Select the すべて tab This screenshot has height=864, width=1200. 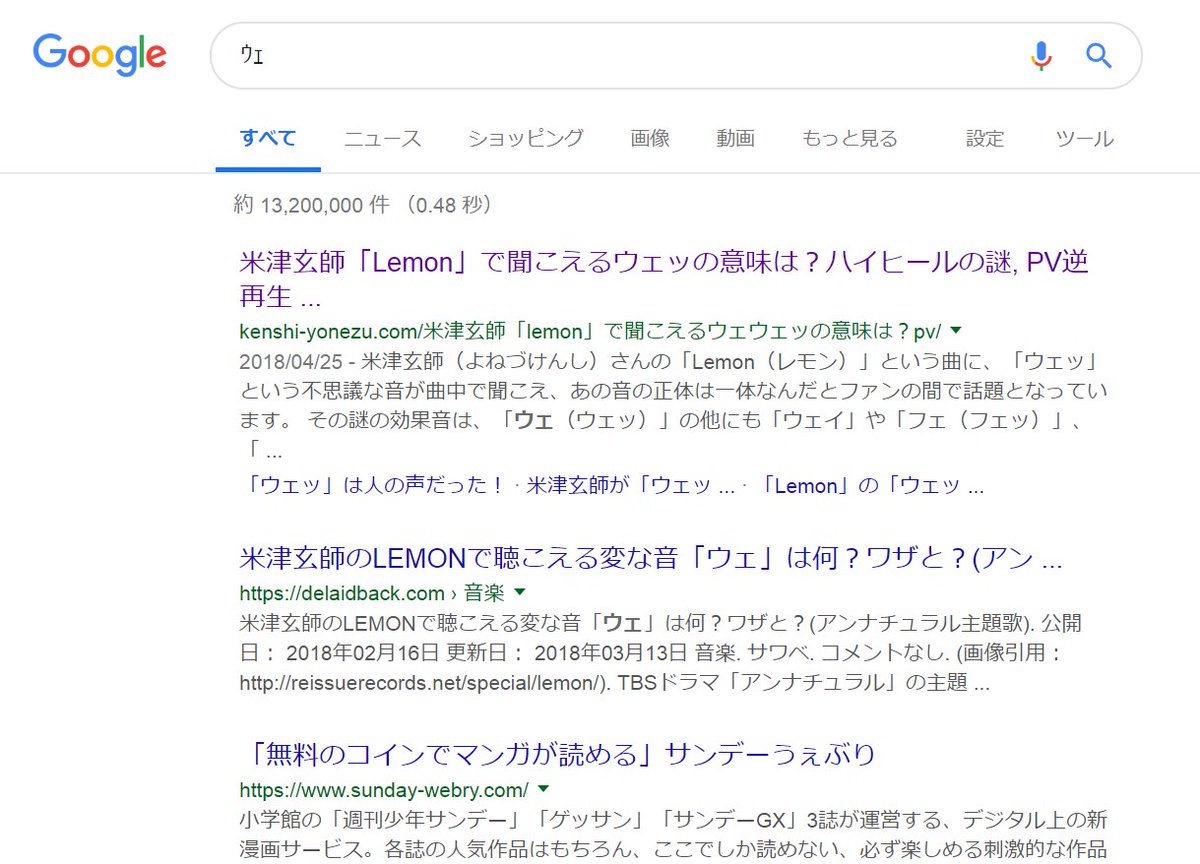pos(268,139)
